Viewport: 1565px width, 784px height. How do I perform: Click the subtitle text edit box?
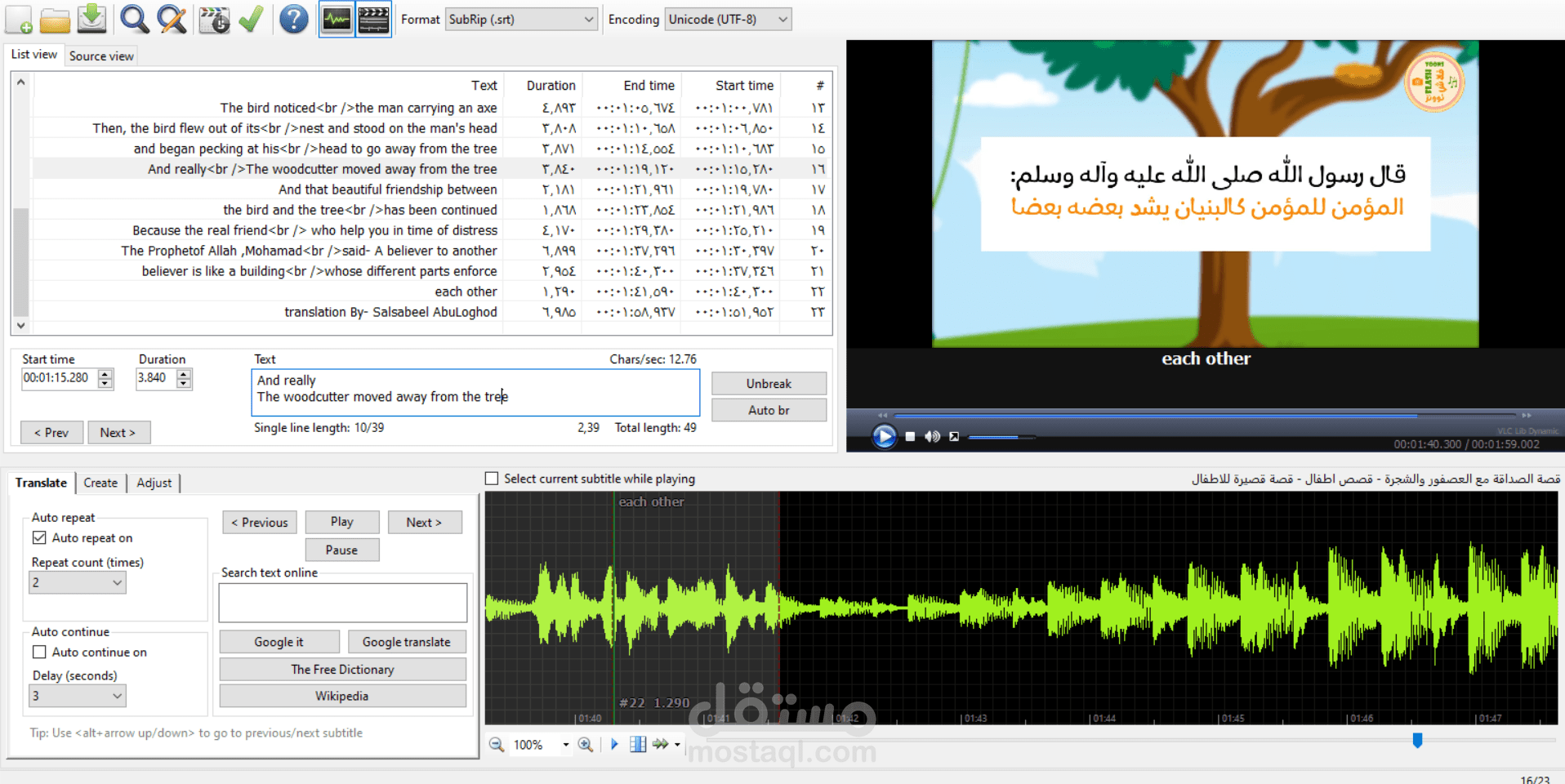pyautogui.click(x=475, y=392)
